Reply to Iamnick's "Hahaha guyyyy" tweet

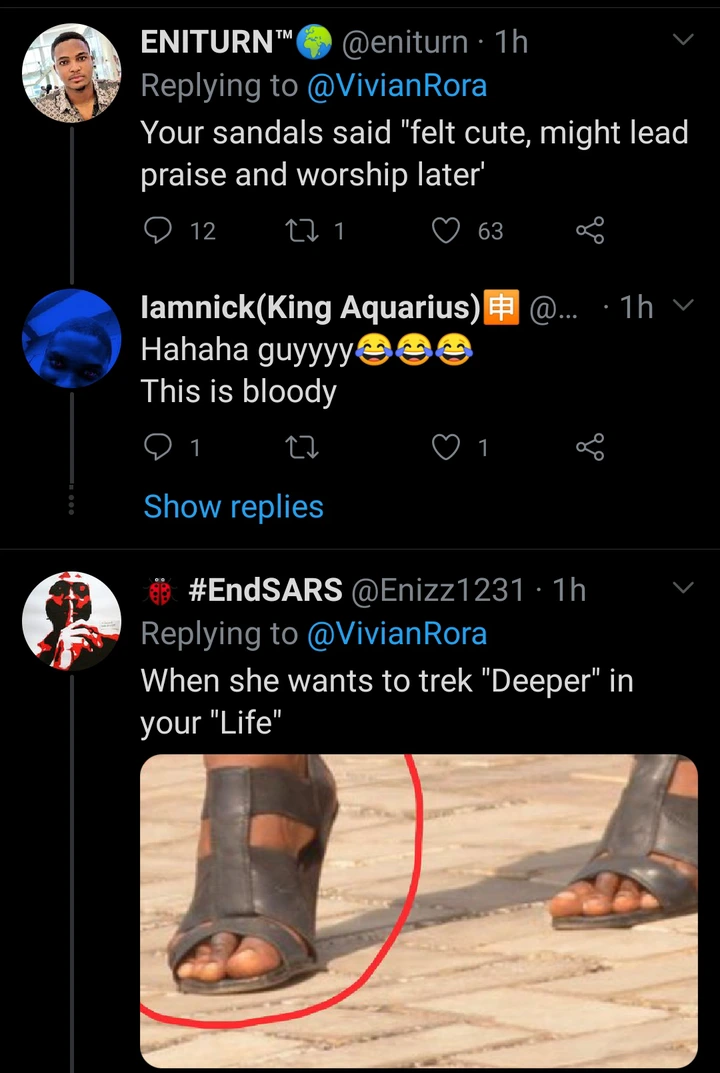pos(160,448)
